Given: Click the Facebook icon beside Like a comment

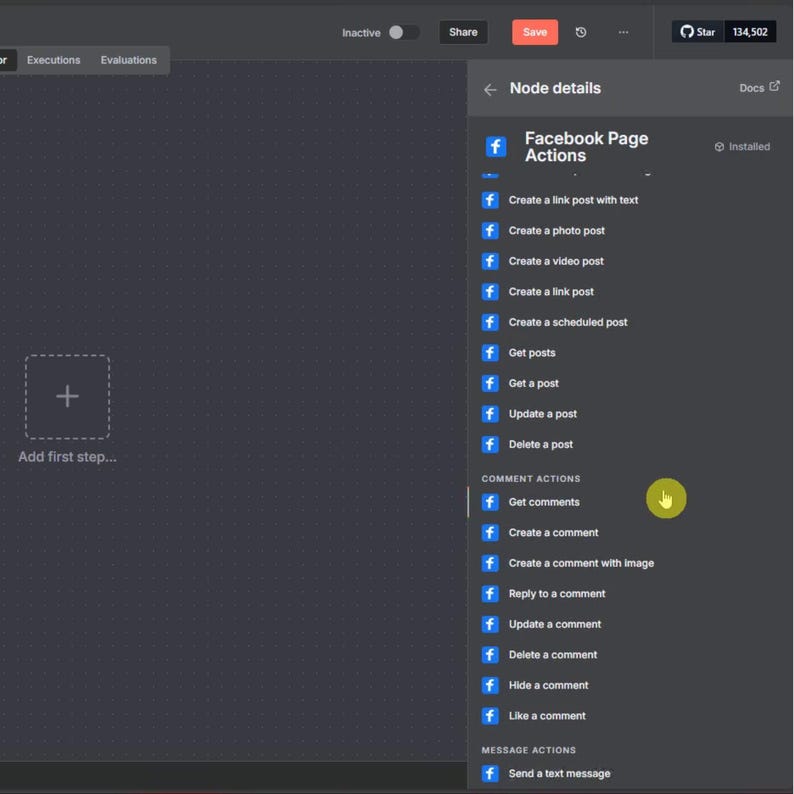Looking at the screenshot, I should point(490,716).
